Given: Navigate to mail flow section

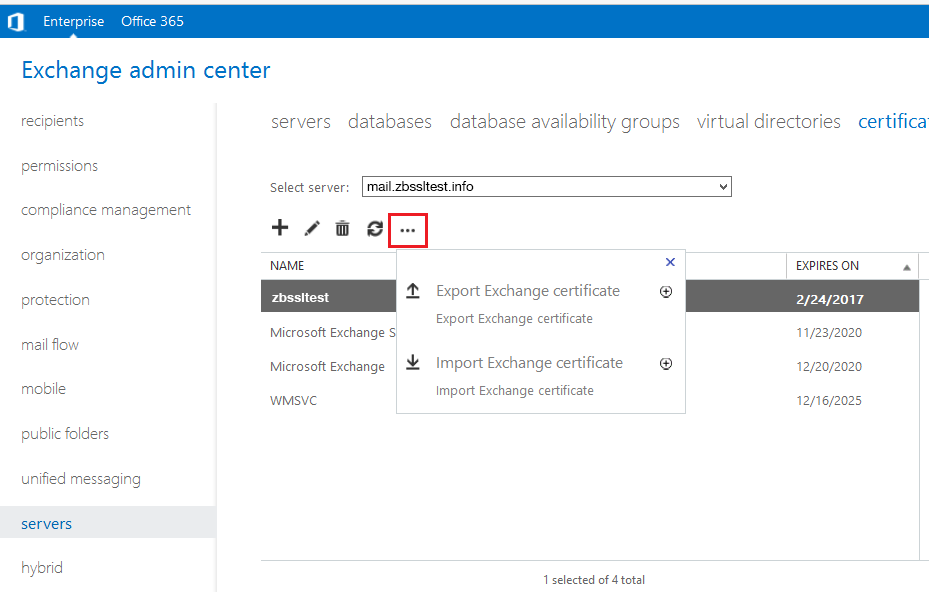Looking at the screenshot, I should (x=50, y=345).
